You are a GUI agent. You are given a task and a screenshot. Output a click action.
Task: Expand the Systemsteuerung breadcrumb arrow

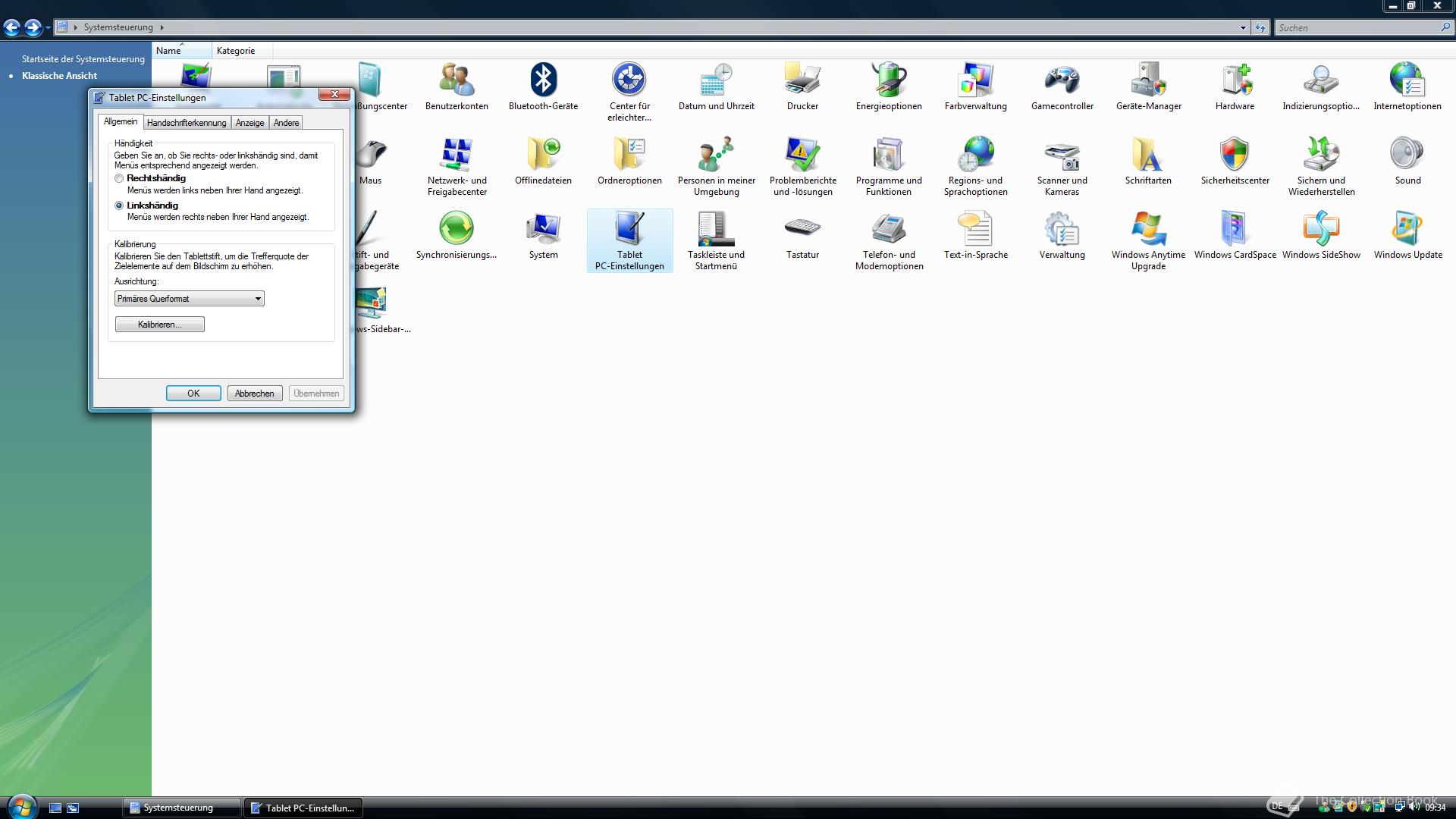(162, 27)
